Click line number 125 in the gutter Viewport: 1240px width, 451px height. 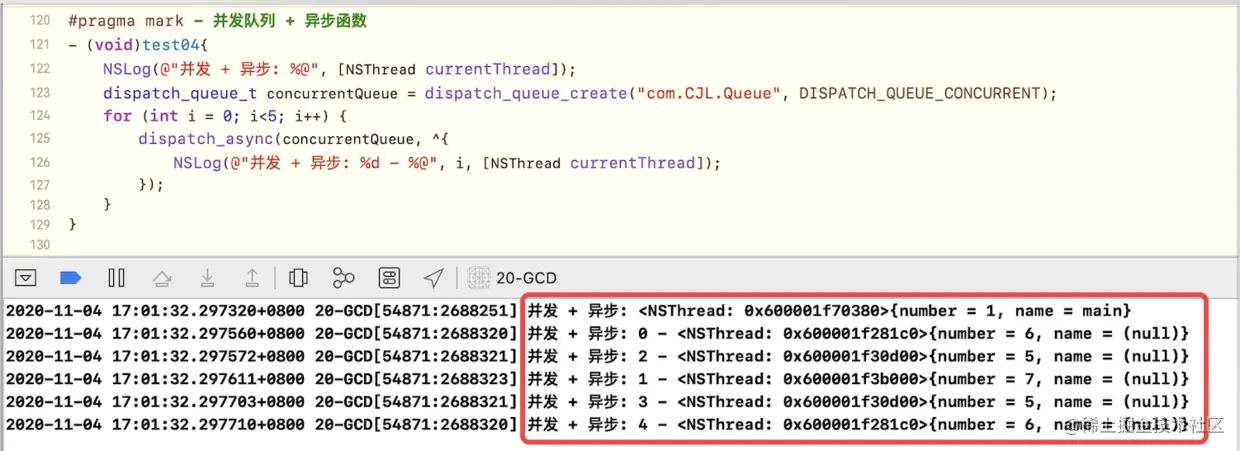[x=39, y=138]
